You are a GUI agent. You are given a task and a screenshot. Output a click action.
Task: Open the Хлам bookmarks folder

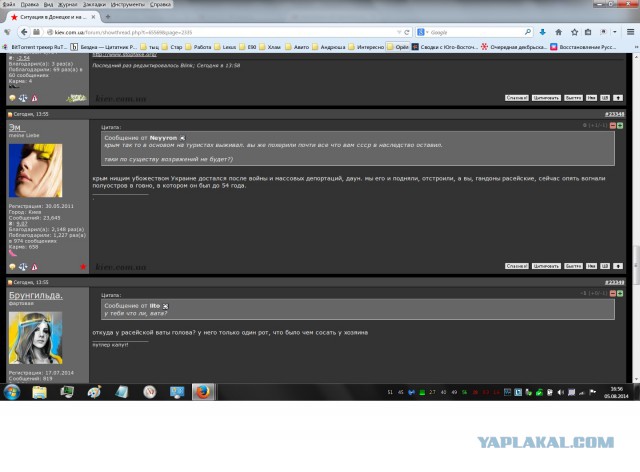click(270, 47)
